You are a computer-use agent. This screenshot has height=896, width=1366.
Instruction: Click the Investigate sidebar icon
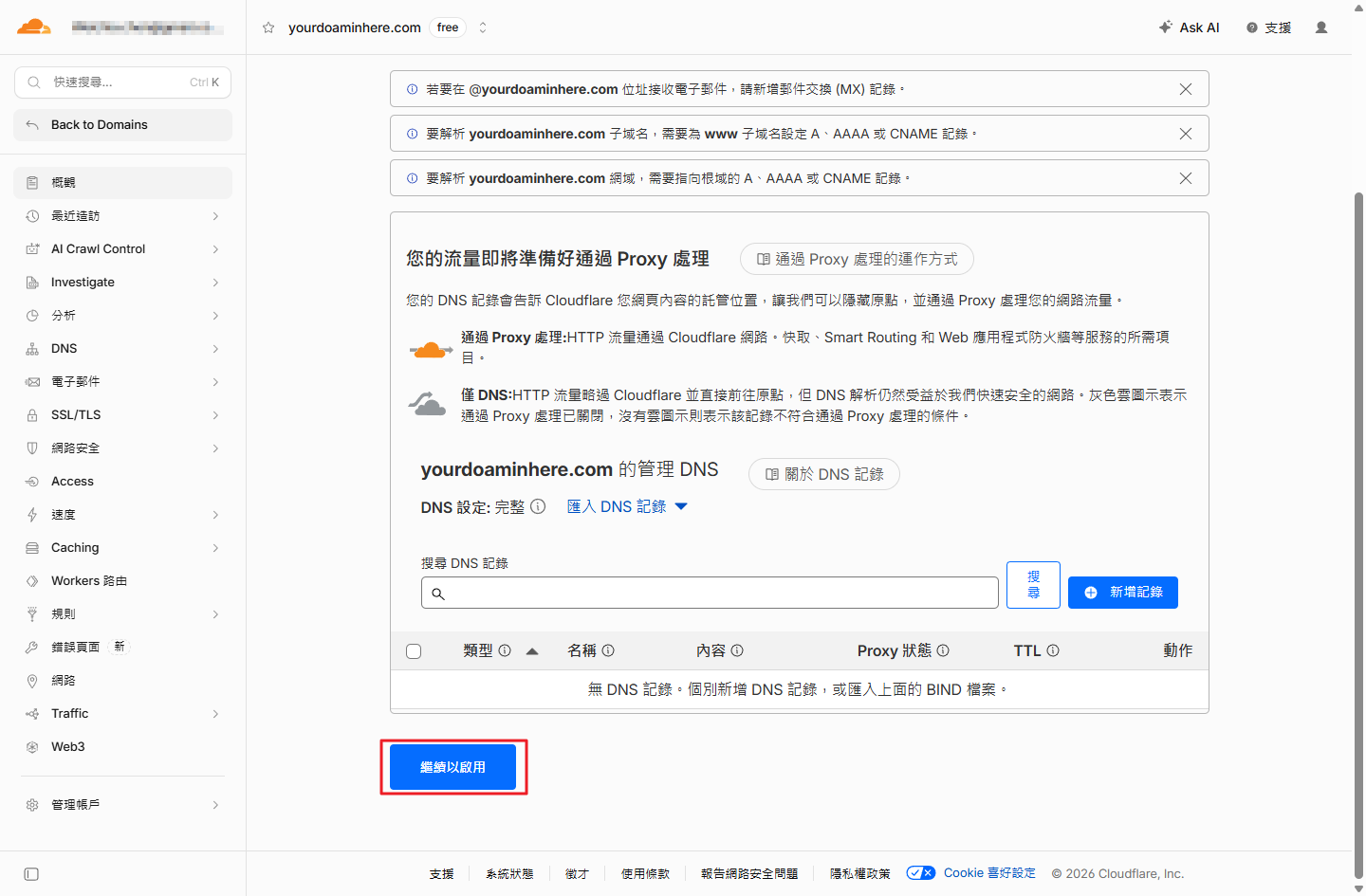32,283
